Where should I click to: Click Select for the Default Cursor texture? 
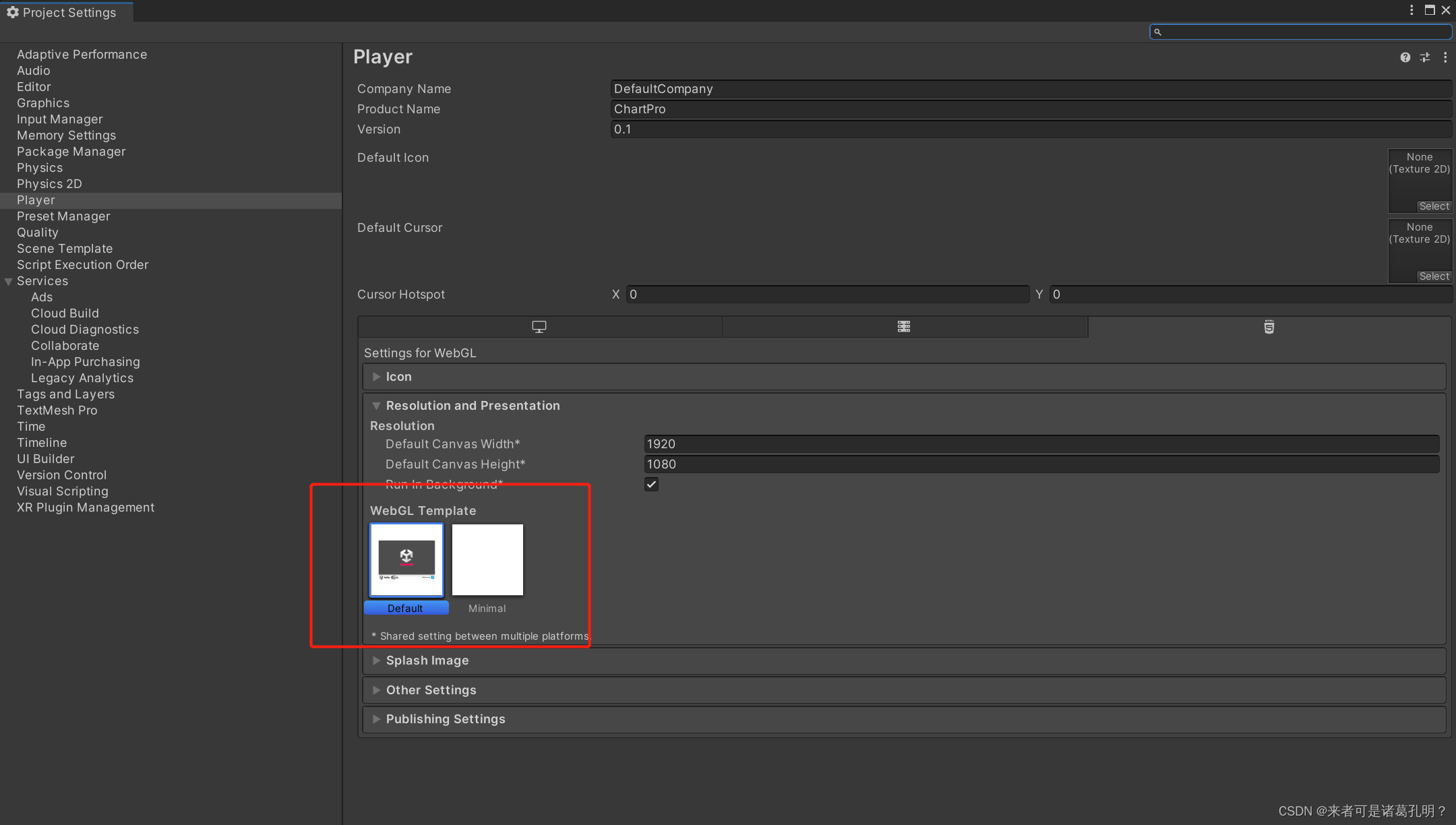pos(1433,276)
